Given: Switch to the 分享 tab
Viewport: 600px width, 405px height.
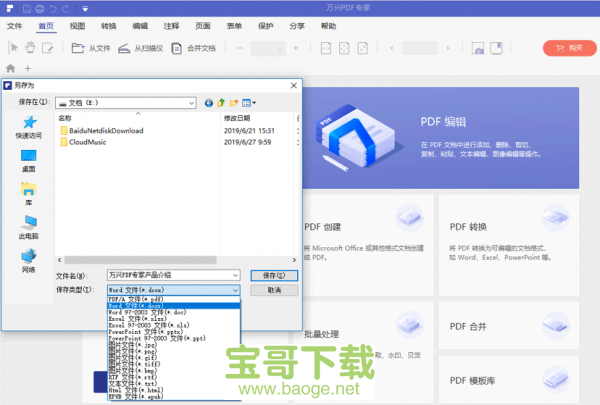Looking at the screenshot, I should (297, 26).
